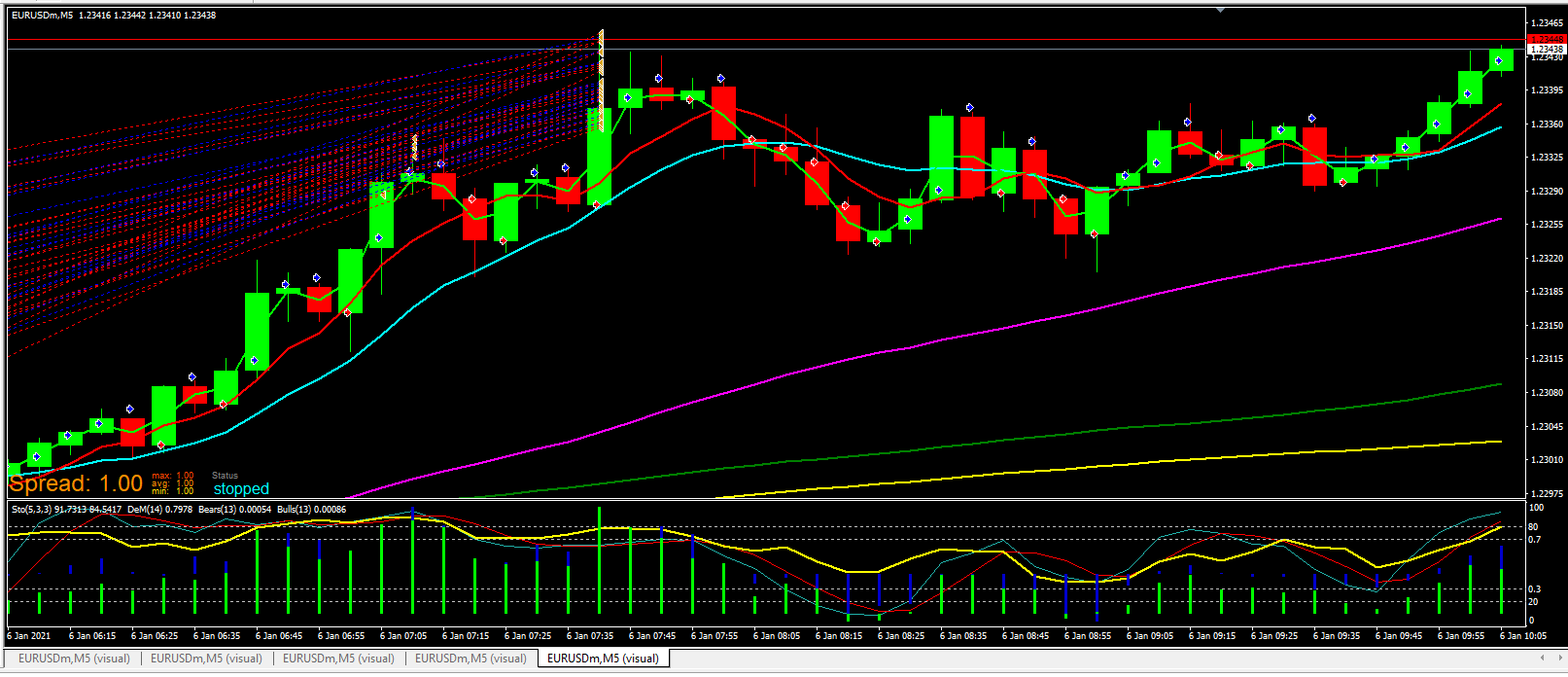The height and width of the screenshot is (677, 1568).
Task: Click the 'Bears(13) 0.00054' indicator label
Action: 234,510
